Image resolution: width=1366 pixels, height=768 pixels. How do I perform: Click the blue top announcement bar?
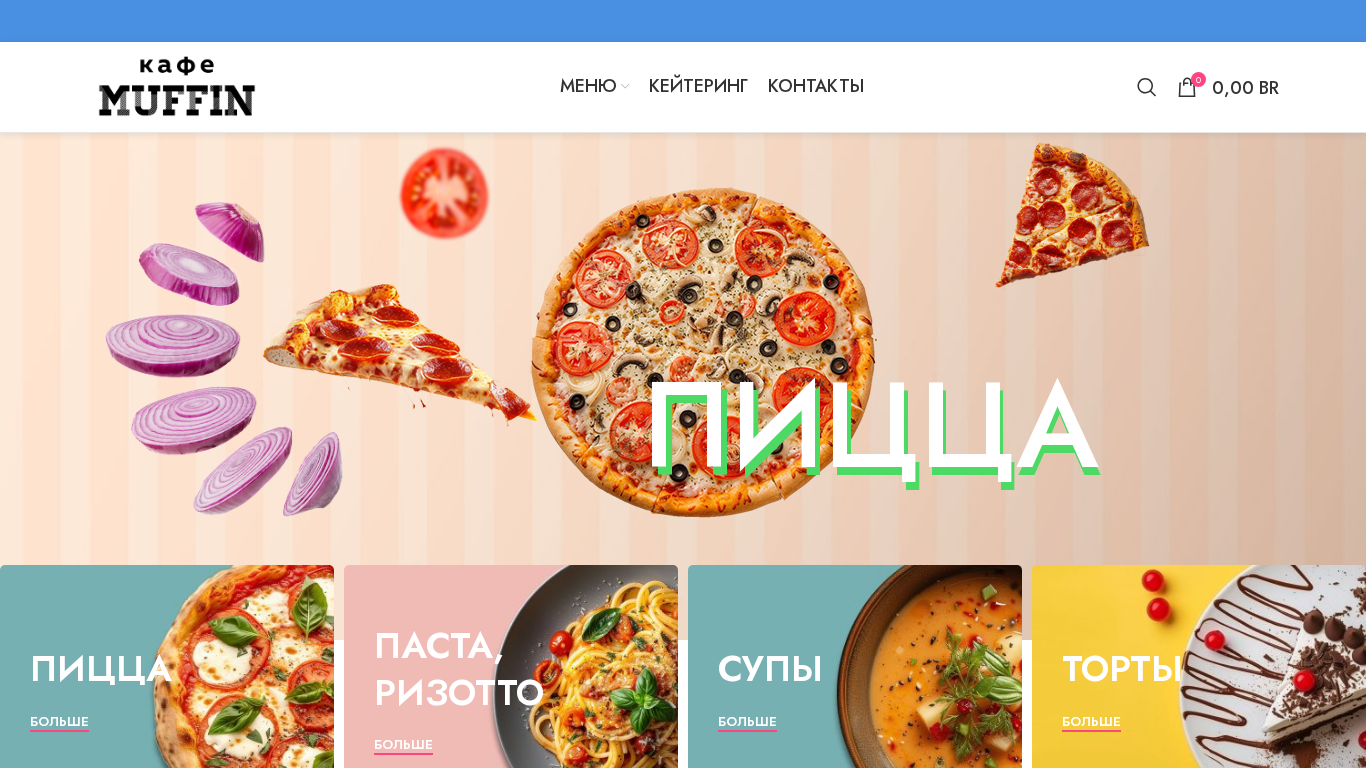683,21
